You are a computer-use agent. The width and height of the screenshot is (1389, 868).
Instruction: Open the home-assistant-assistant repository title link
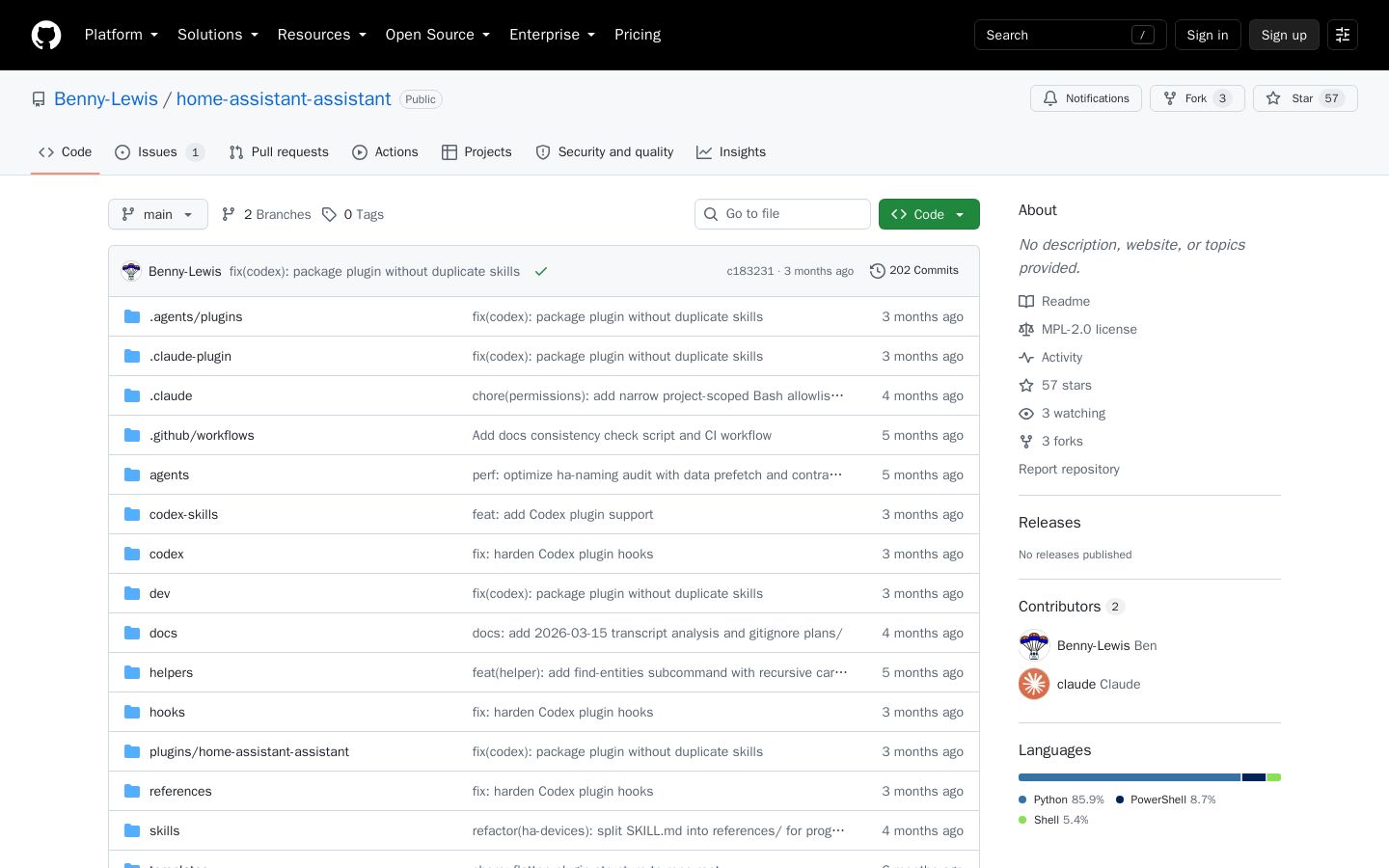pos(284,99)
